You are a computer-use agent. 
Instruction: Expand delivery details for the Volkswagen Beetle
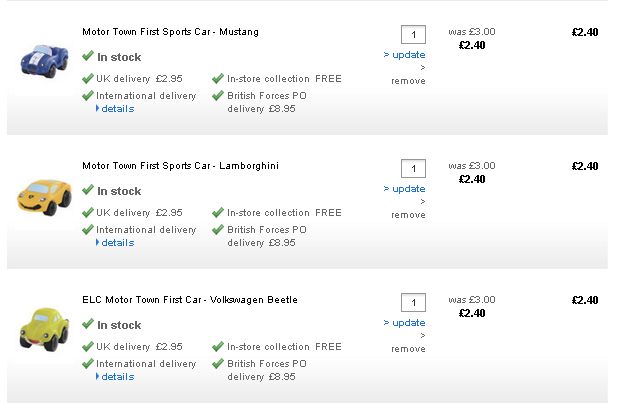(x=116, y=377)
